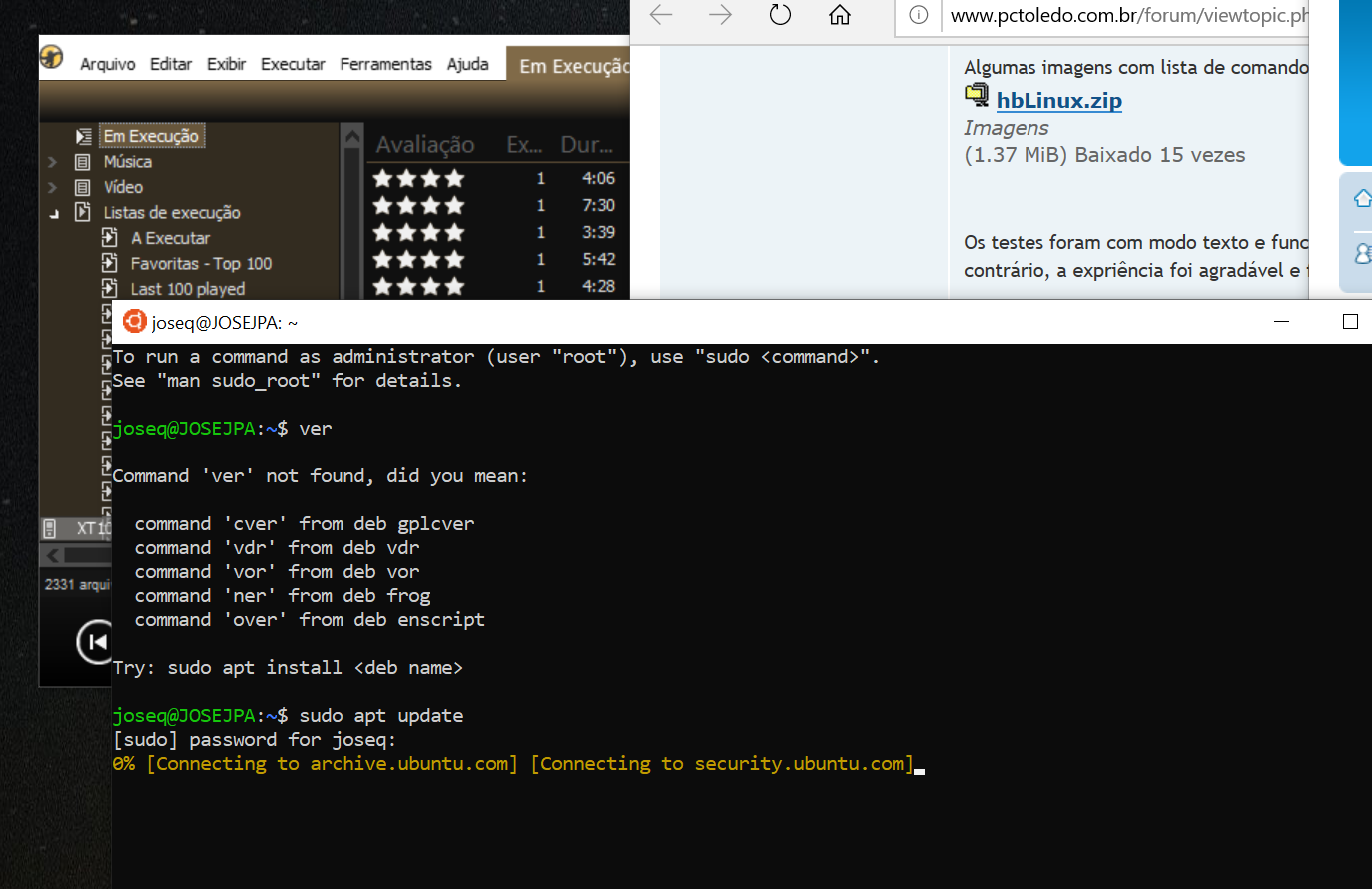Click the browser refresh icon
Screen dimensions: 1372x889
point(780,15)
